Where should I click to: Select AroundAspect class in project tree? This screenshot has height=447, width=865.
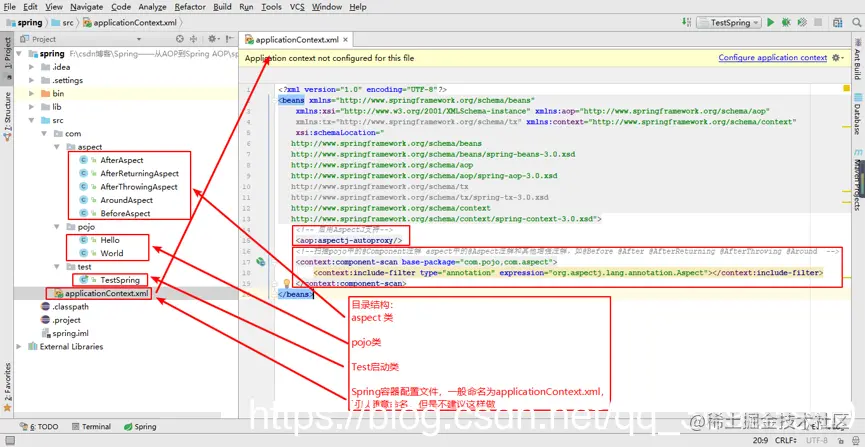126,200
